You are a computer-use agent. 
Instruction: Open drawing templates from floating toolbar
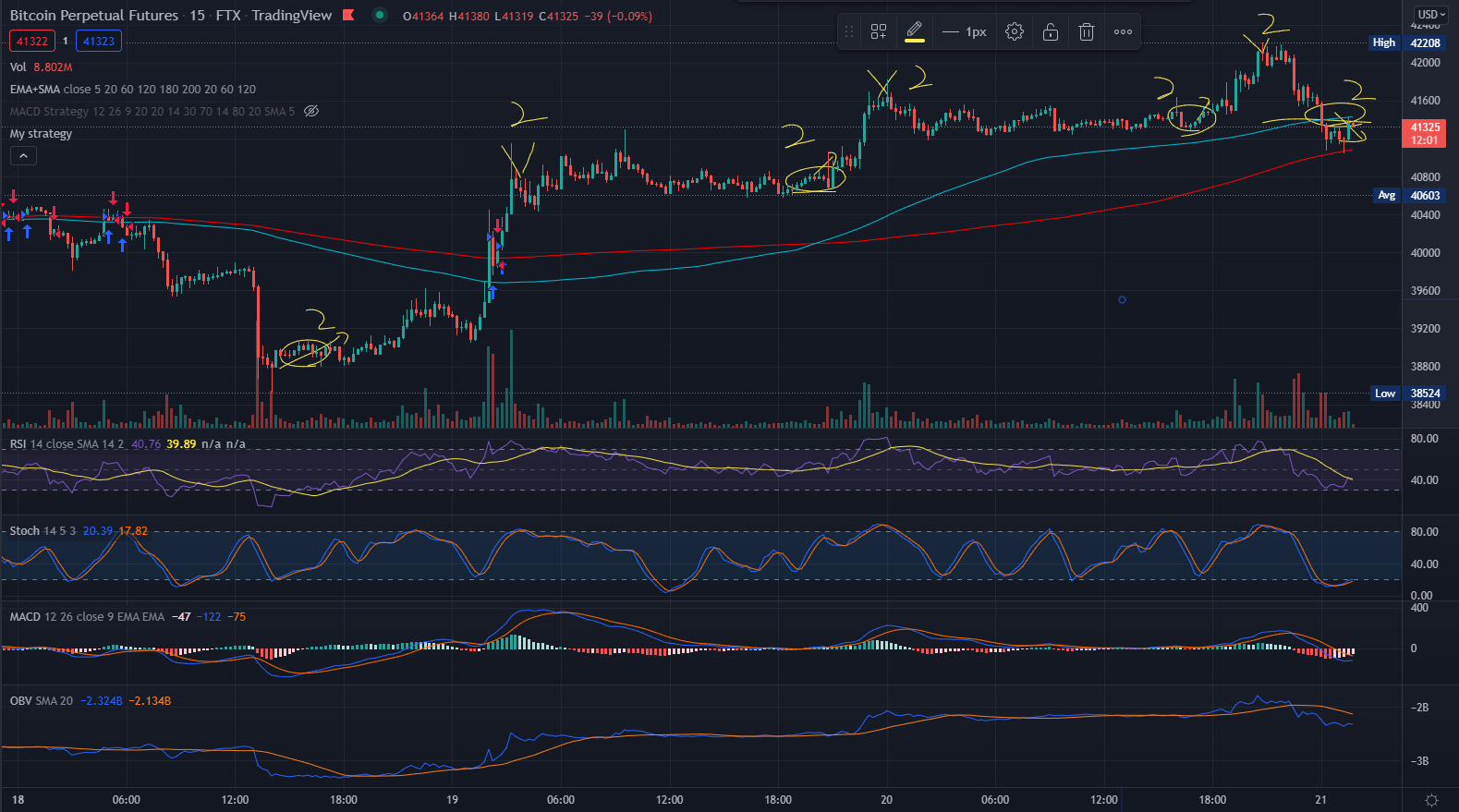[x=879, y=32]
